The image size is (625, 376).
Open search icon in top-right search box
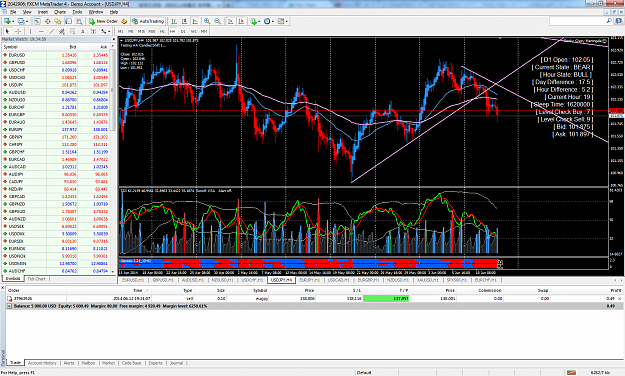609,21
